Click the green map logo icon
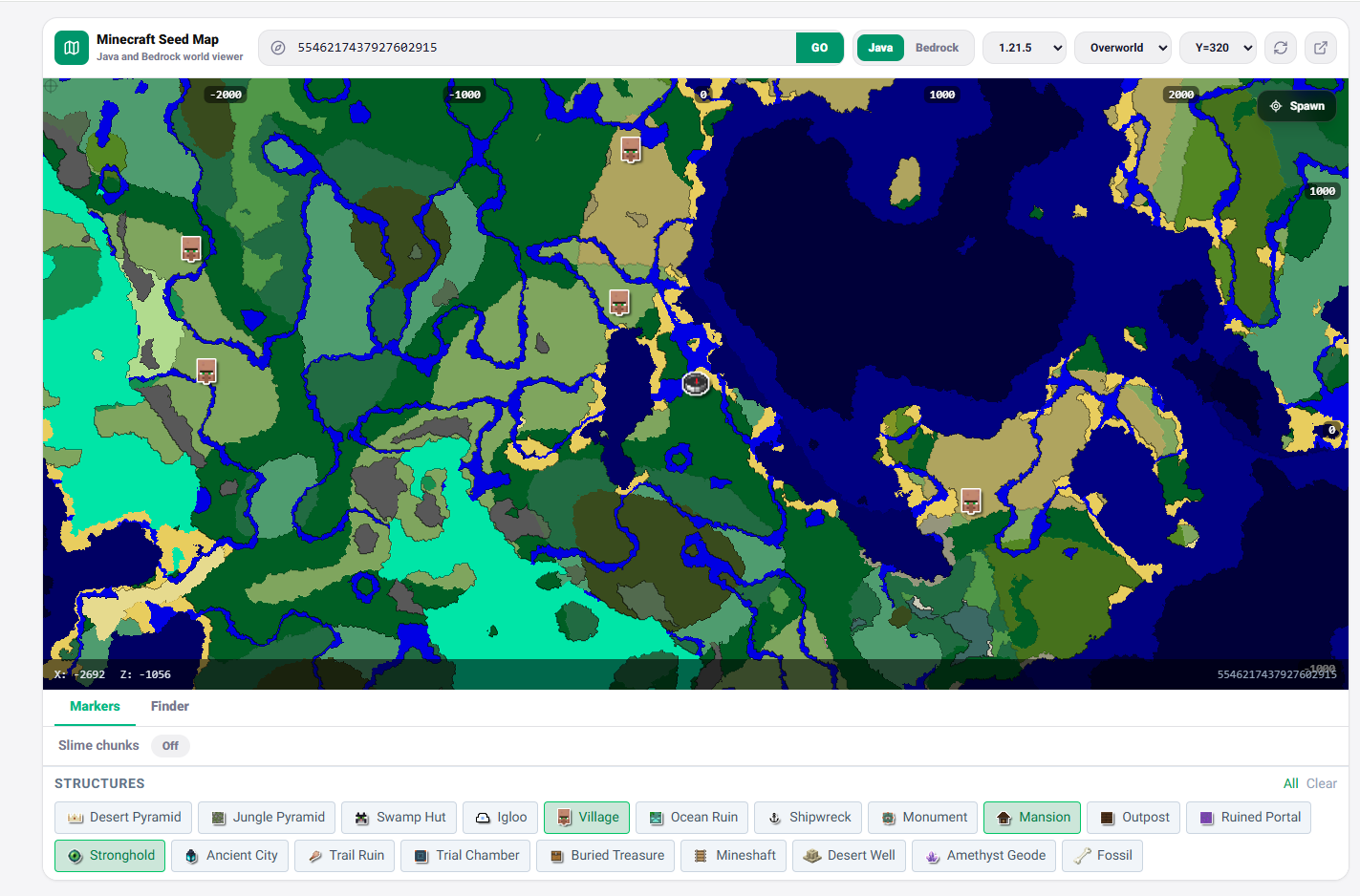 (72, 48)
